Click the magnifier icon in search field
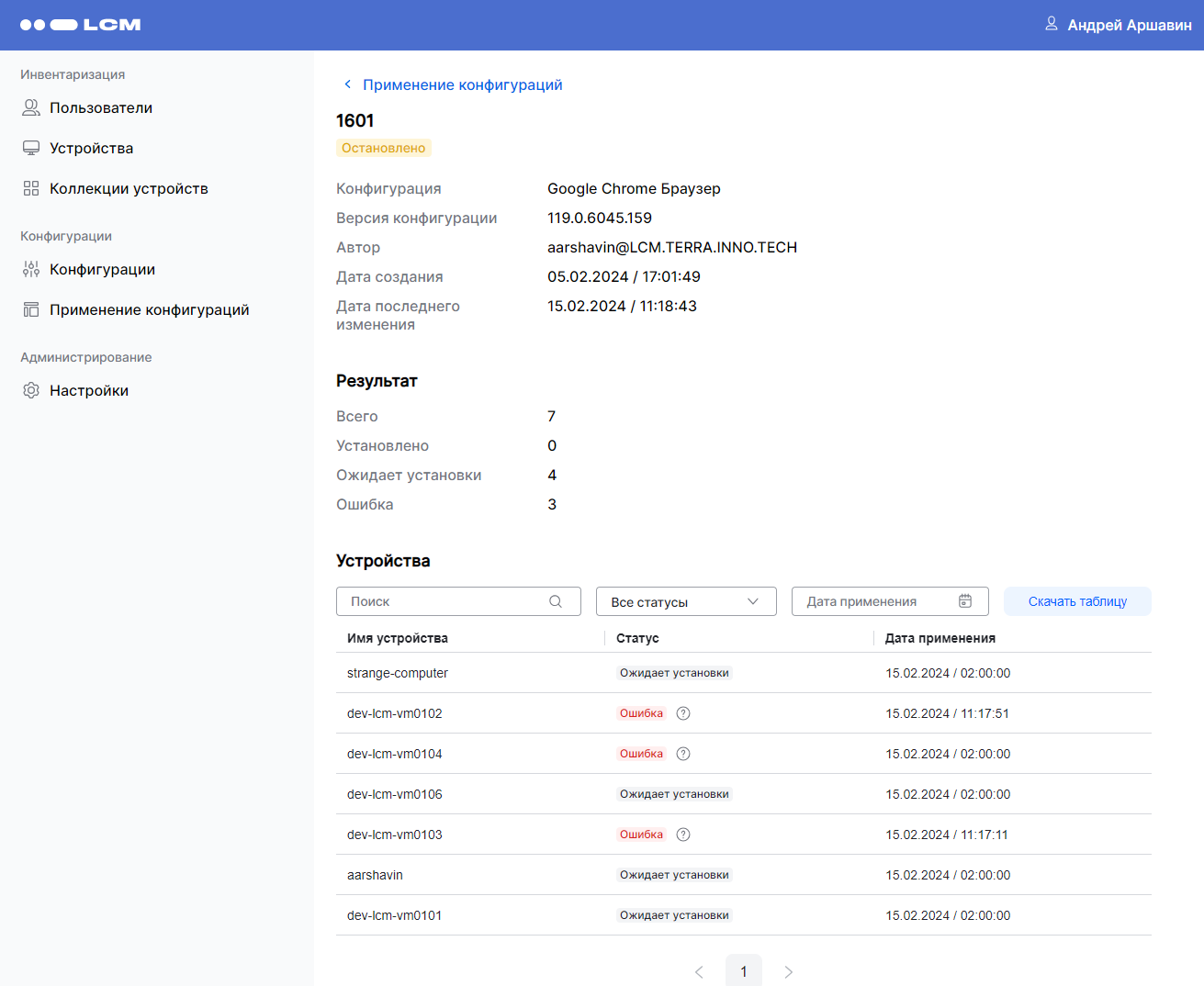This screenshot has width=1204, height=986. click(x=556, y=601)
